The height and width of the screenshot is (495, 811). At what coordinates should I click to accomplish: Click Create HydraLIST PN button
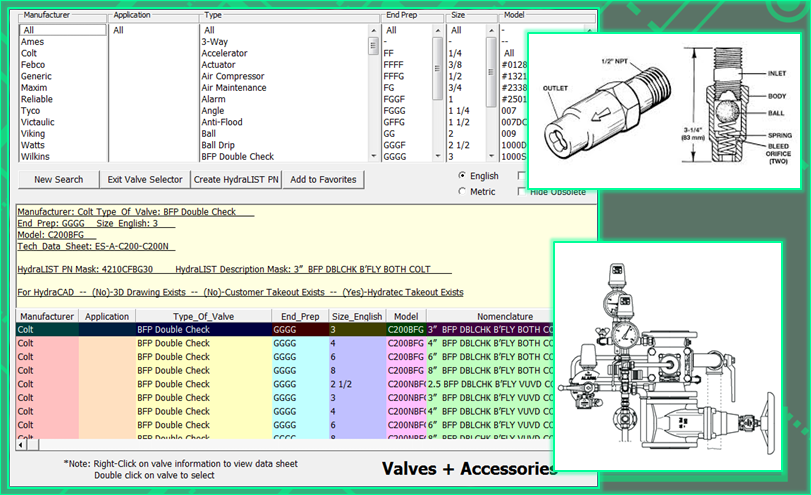tap(235, 179)
